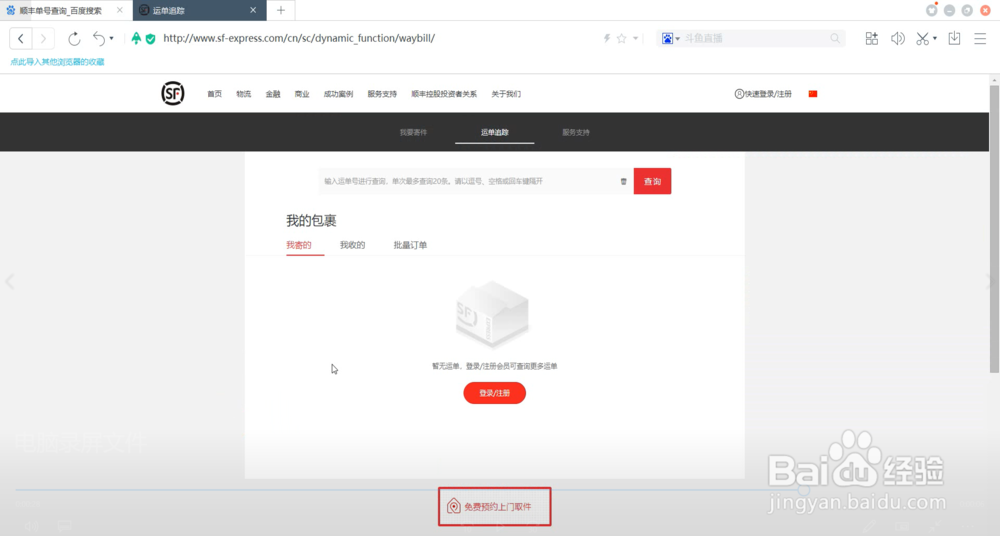Click the undo/restore closed tab arrow icon
Image resolution: width=1000 pixels, height=536 pixels.
(x=99, y=38)
